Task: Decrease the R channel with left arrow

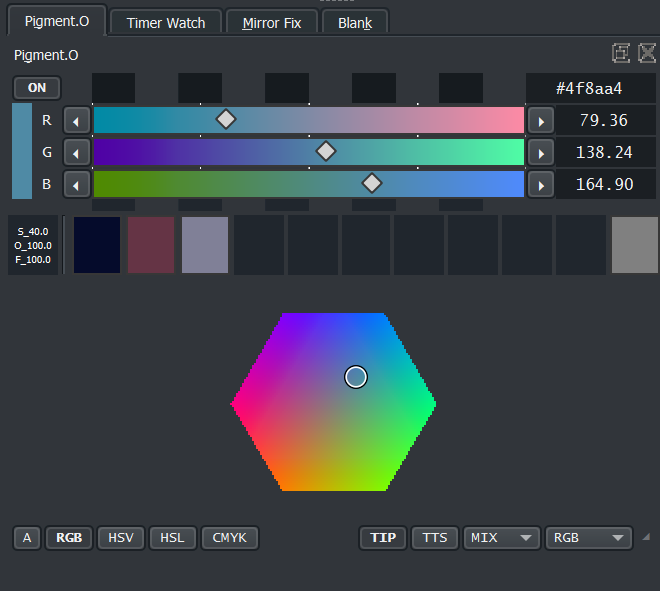Action: (76, 120)
